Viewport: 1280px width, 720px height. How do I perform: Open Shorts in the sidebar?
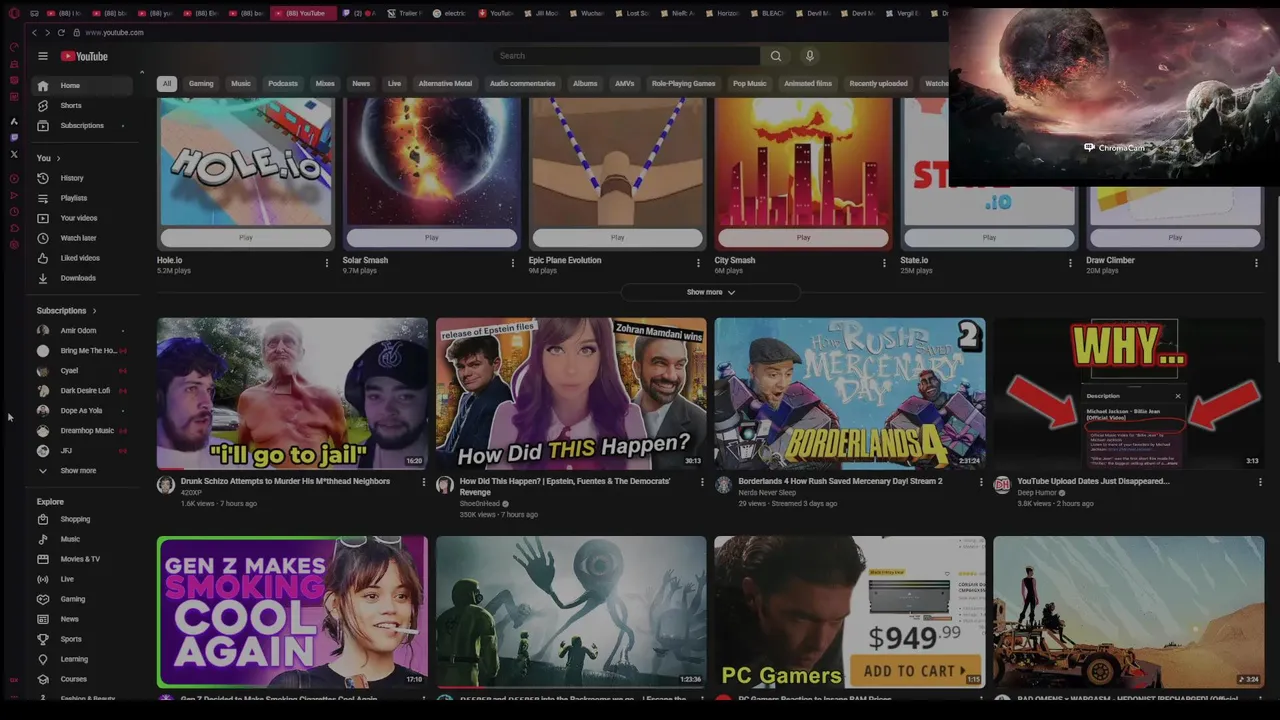(82, 106)
